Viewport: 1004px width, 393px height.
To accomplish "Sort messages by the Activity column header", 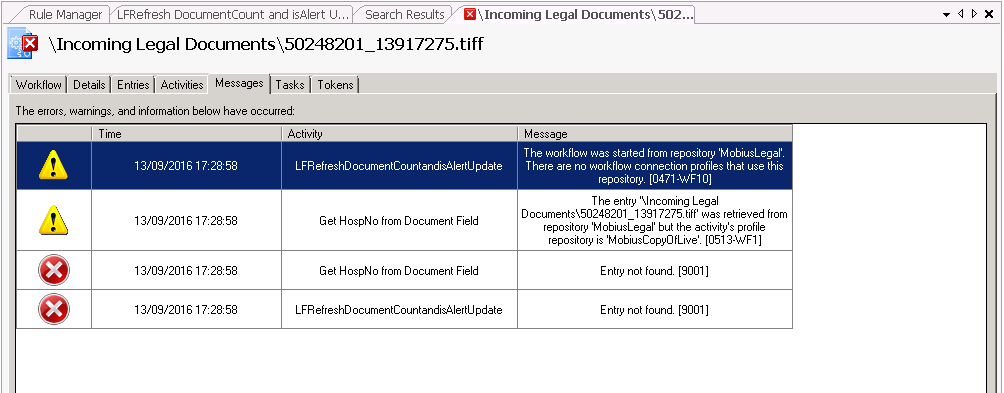I will coord(400,134).
